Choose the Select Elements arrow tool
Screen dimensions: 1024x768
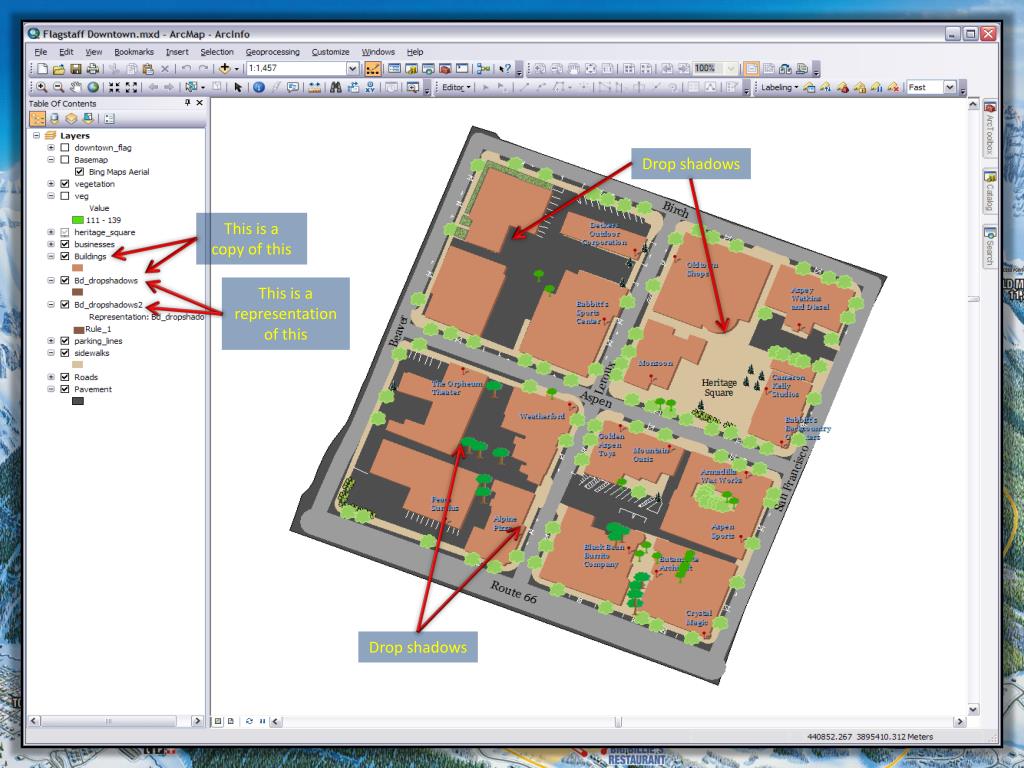[x=238, y=88]
